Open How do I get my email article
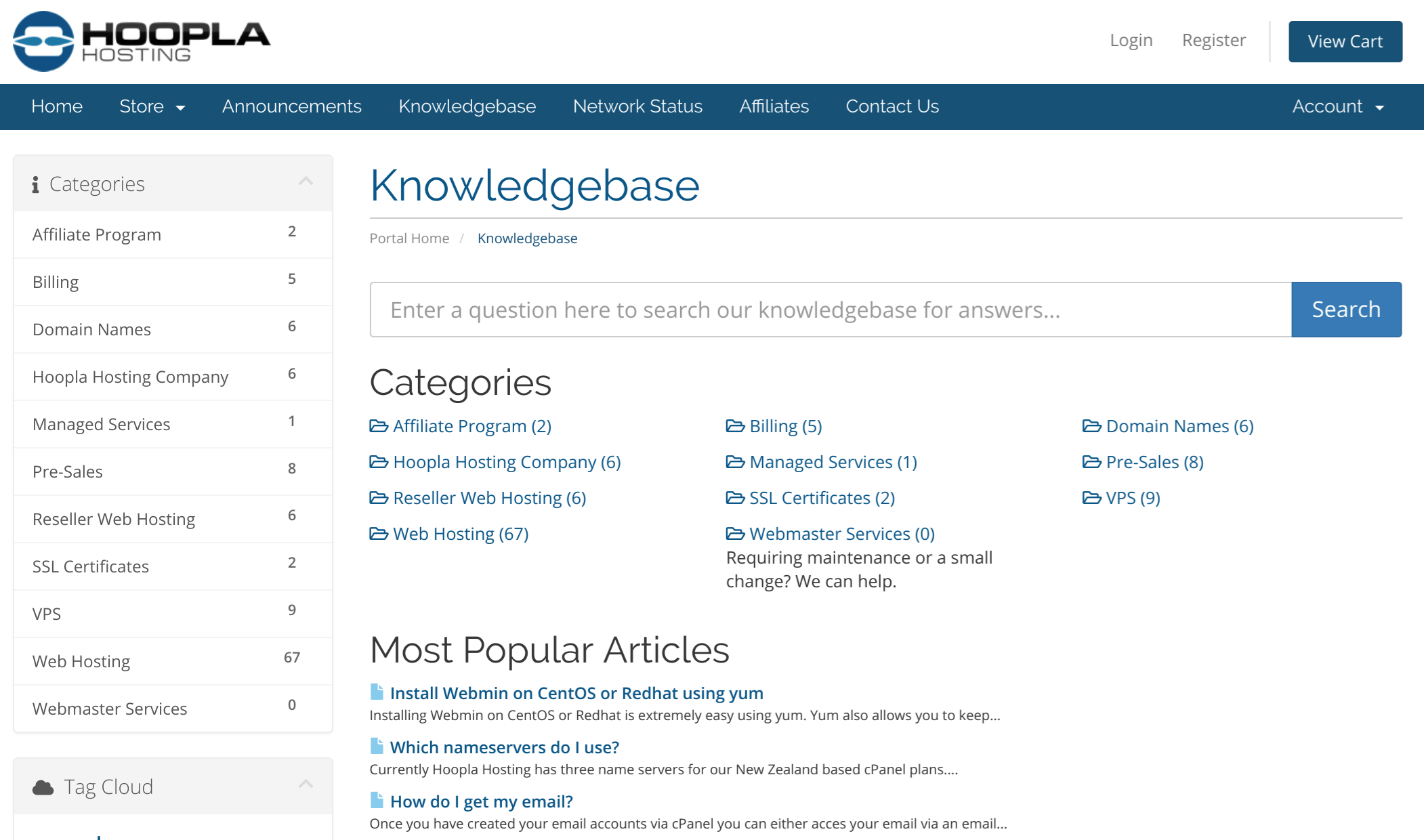Screen dimensions: 1424x840 coord(482,801)
